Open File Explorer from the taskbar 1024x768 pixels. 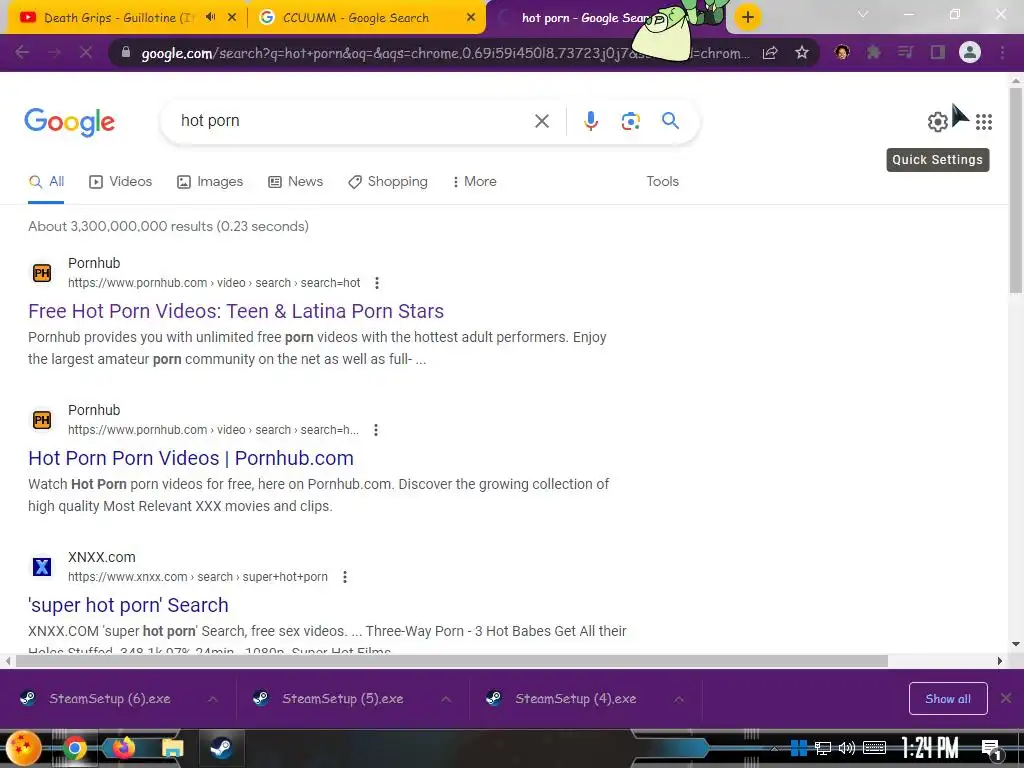pos(172,748)
